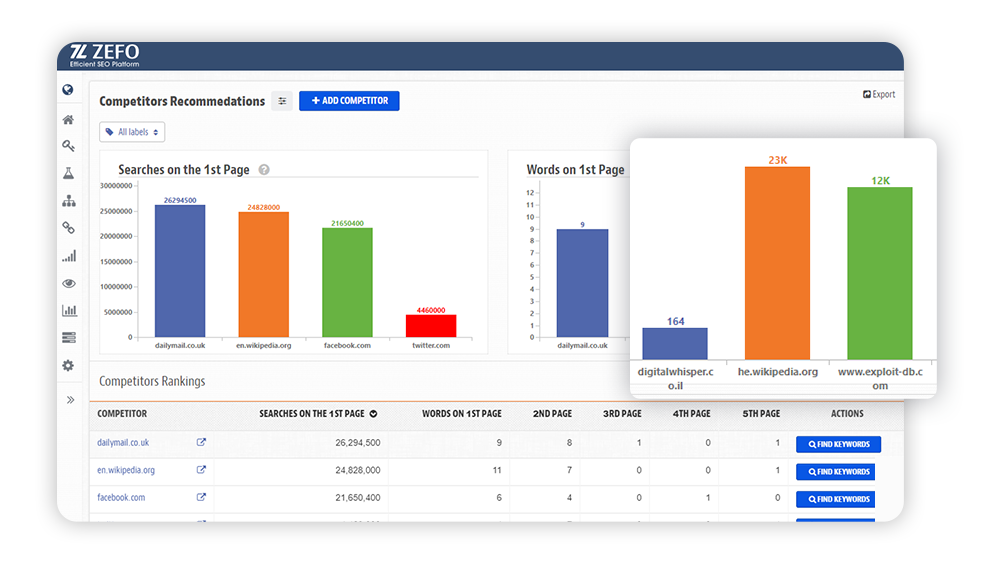Screen dimensions: 1000x565
Task: Open dailymail.co.uk in external window icon
Action: (201, 442)
